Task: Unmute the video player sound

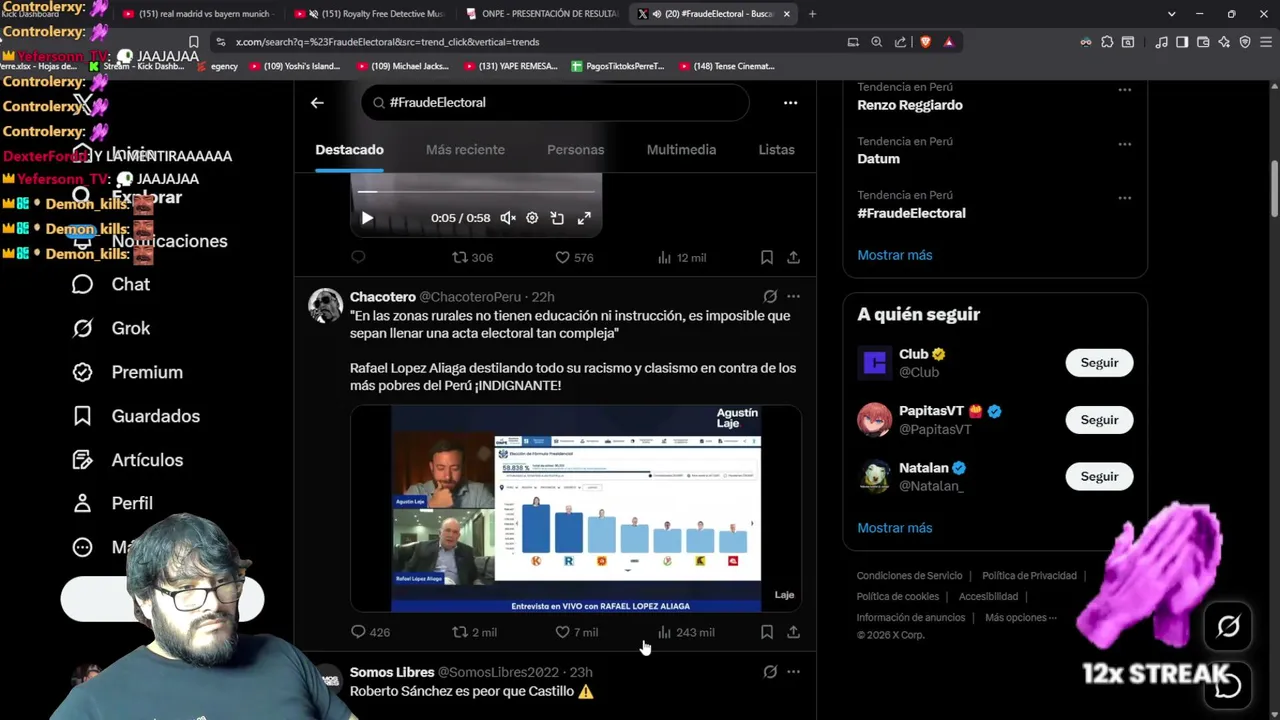Action: [x=508, y=218]
